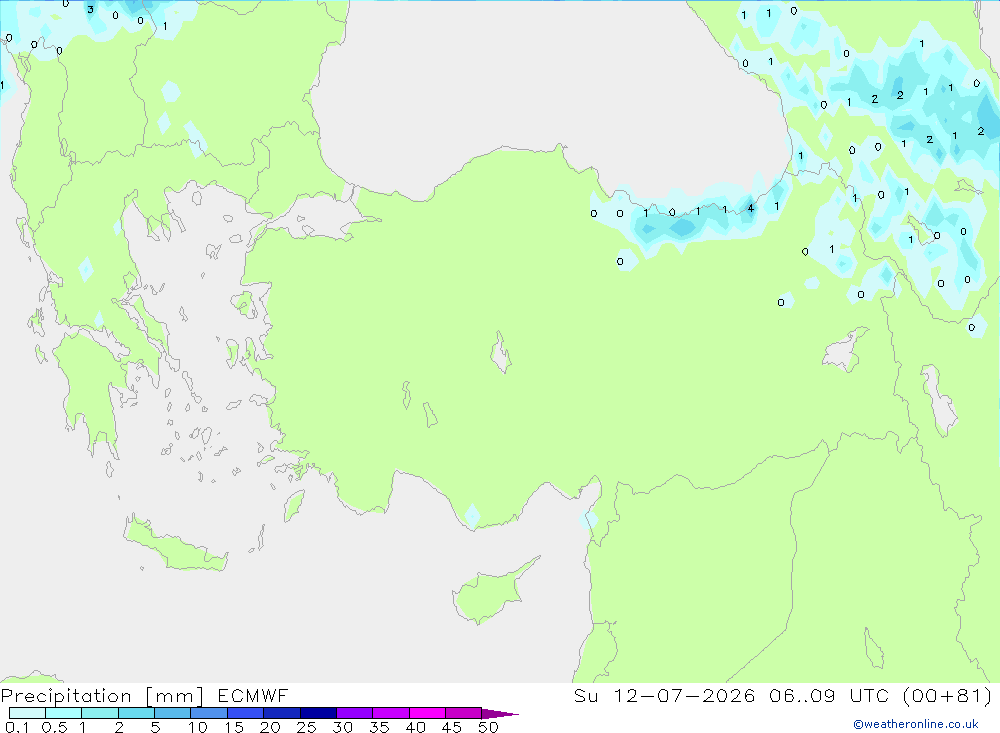Click the "0.1" legend scale label

[x=17, y=727]
